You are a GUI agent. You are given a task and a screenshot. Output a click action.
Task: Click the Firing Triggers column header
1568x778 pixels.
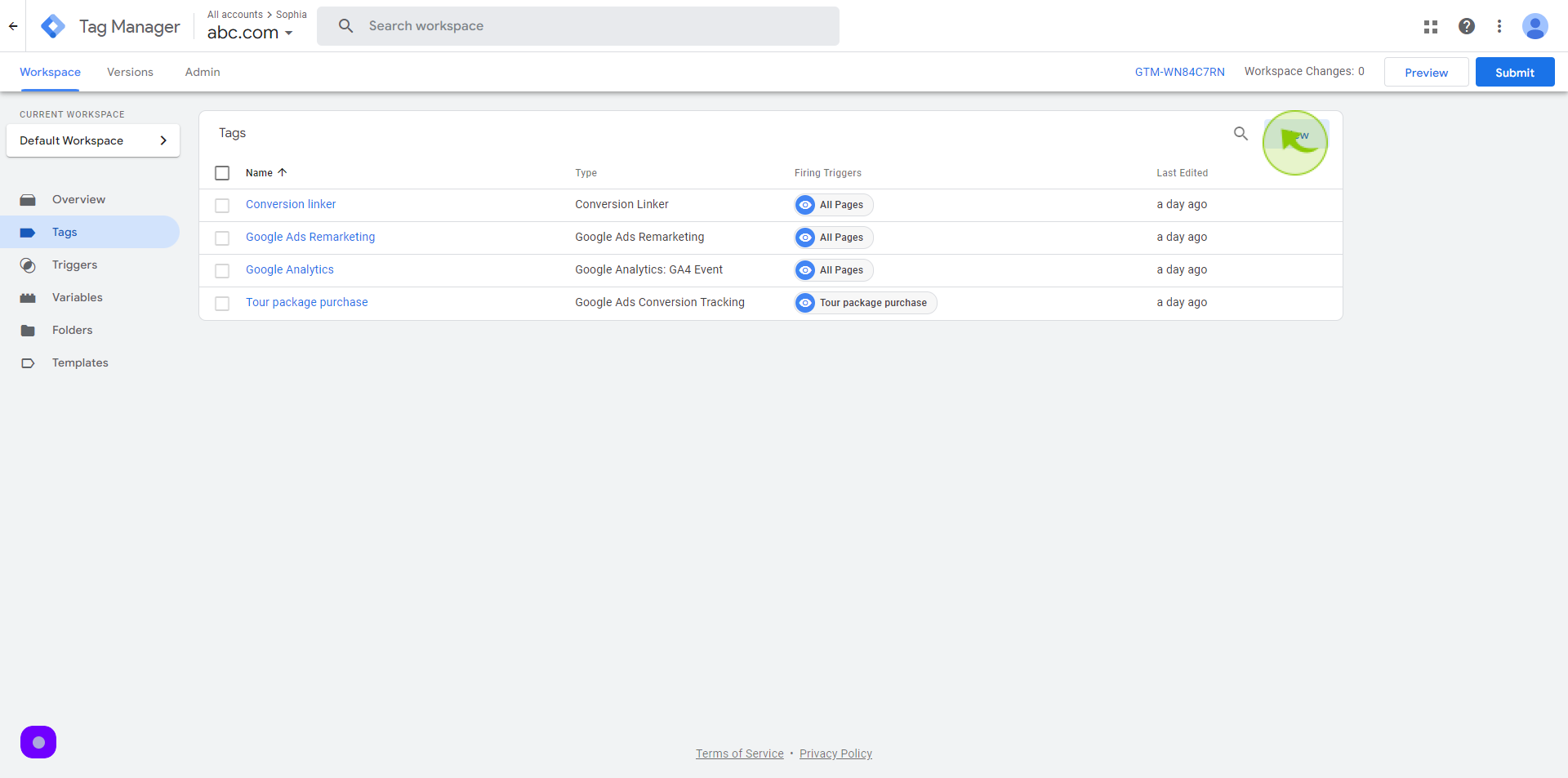828,173
